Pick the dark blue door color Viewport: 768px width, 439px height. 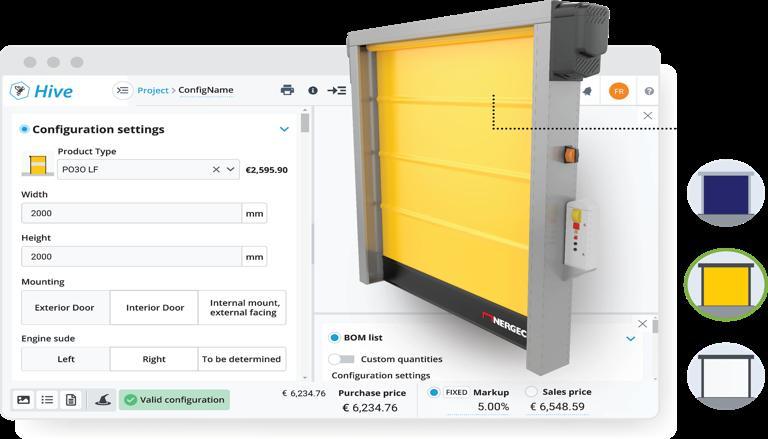pyautogui.click(x=725, y=193)
